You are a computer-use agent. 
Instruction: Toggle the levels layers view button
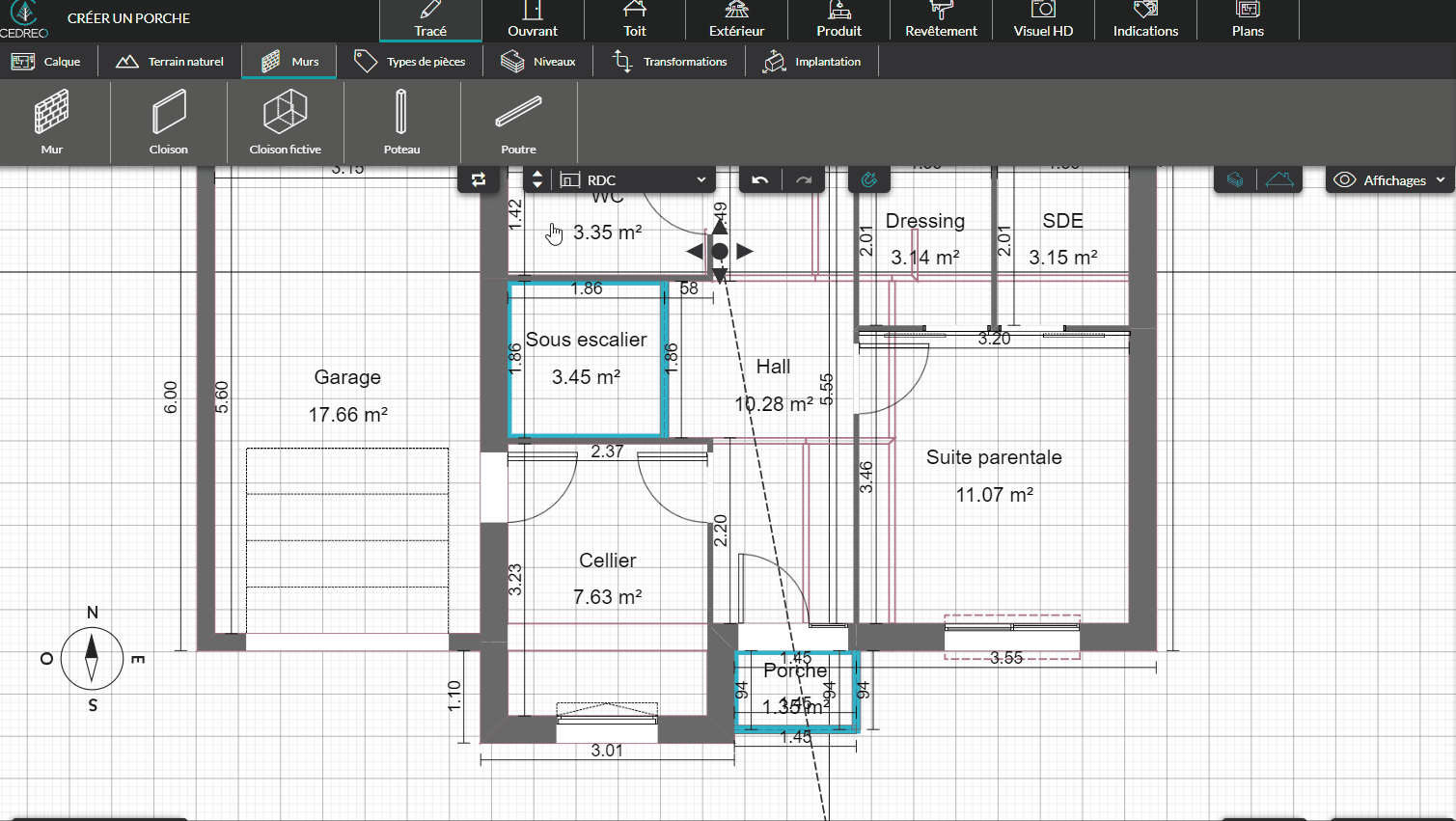[1235, 180]
